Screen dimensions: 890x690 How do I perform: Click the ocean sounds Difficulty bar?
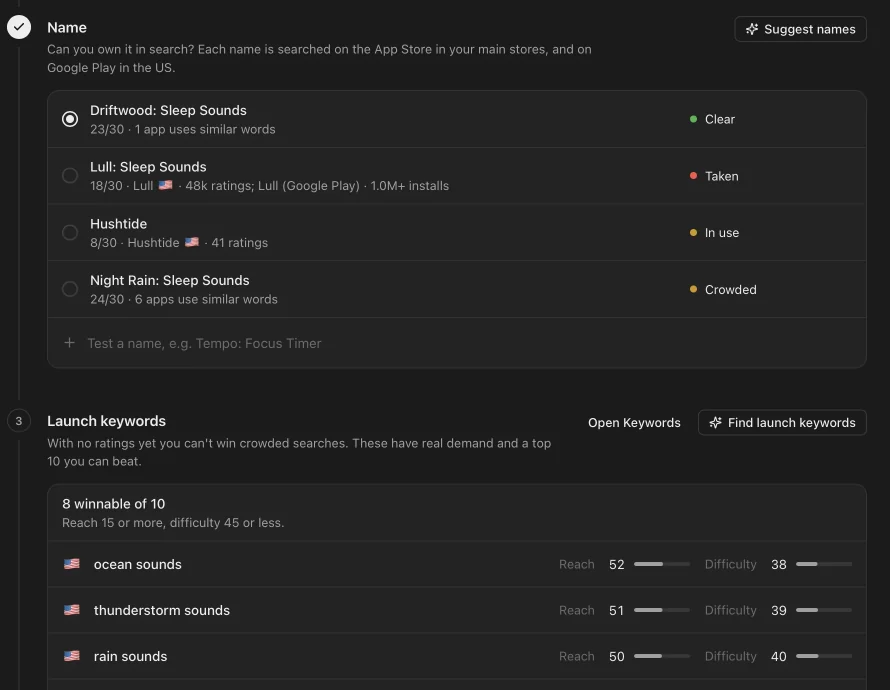[824, 564]
